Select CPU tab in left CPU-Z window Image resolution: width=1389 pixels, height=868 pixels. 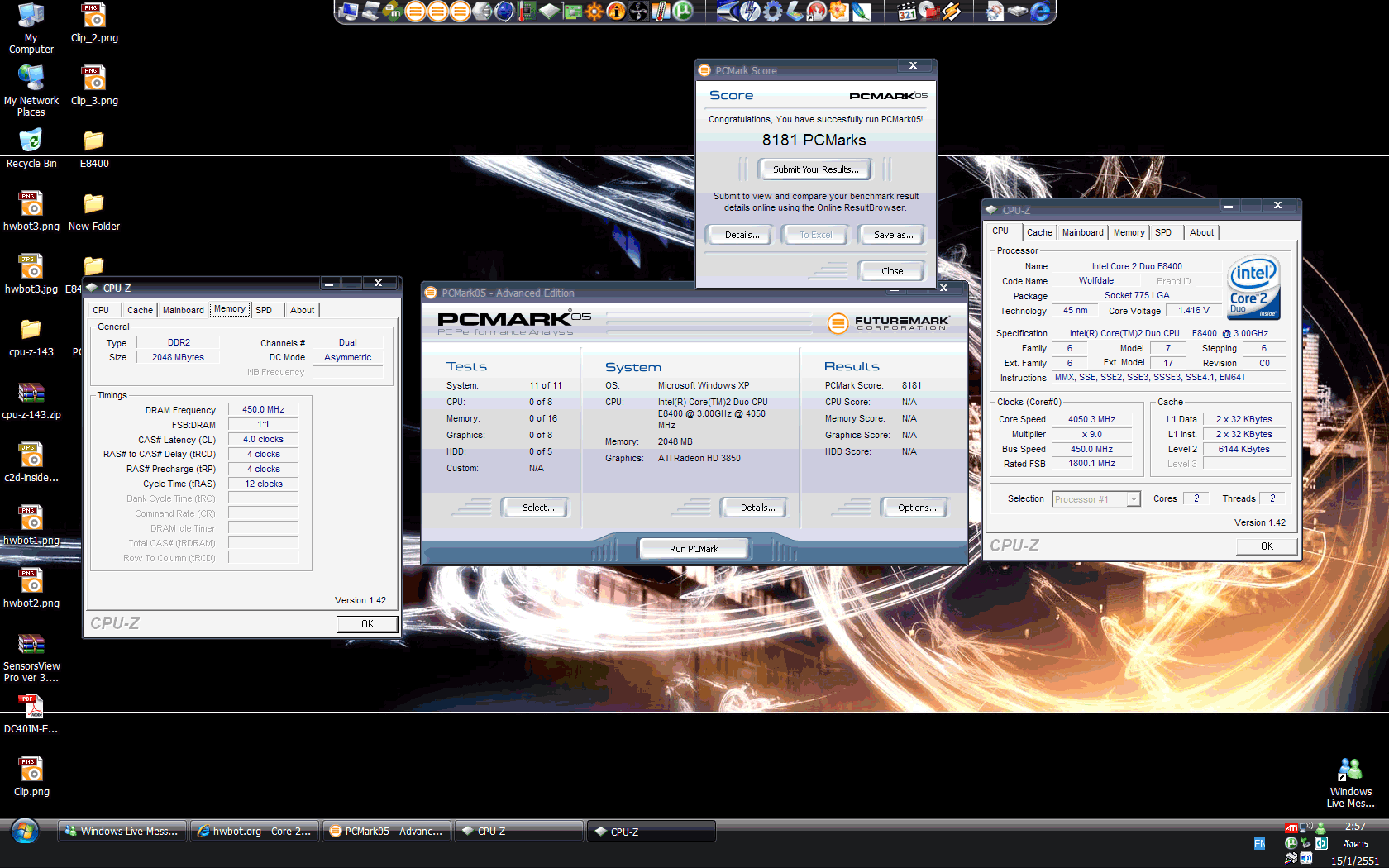point(101,310)
